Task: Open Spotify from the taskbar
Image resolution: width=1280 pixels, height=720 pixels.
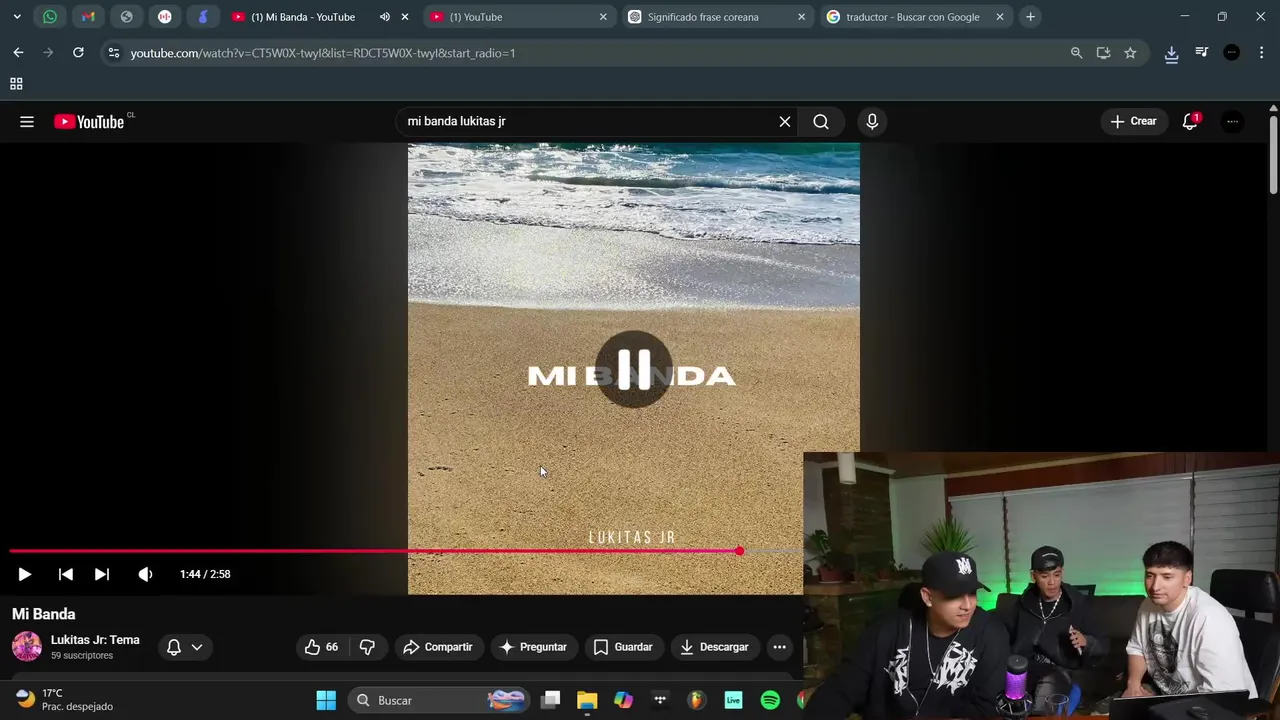Action: pos(770,700)
